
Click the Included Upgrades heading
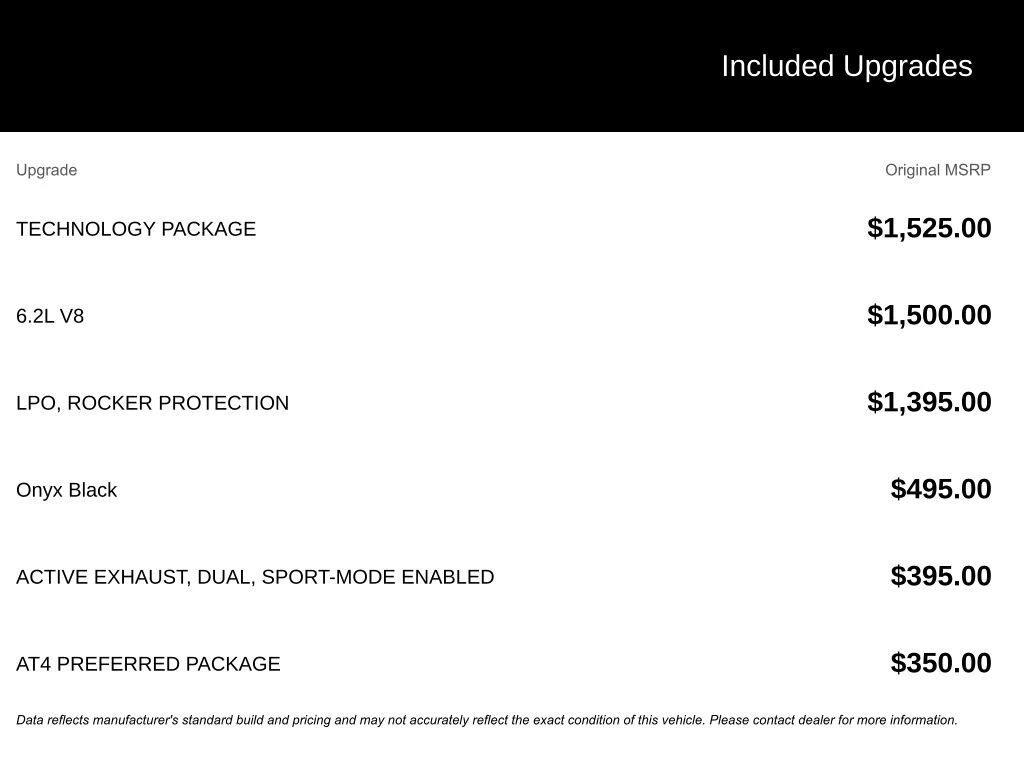[846, 66]
